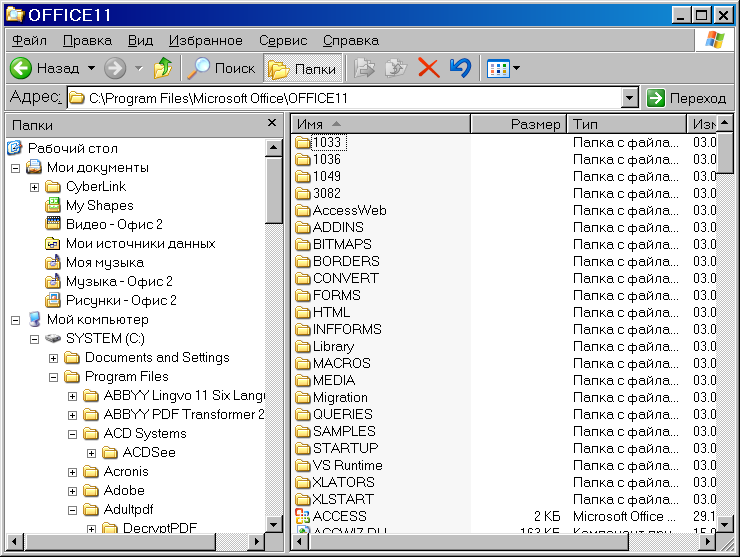Expand the CyberLink folder node

34,187
